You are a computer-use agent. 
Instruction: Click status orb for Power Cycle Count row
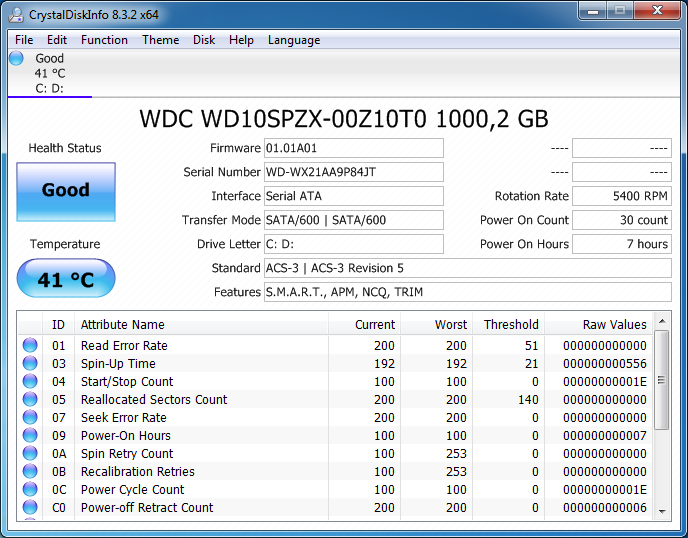point(30,489)
